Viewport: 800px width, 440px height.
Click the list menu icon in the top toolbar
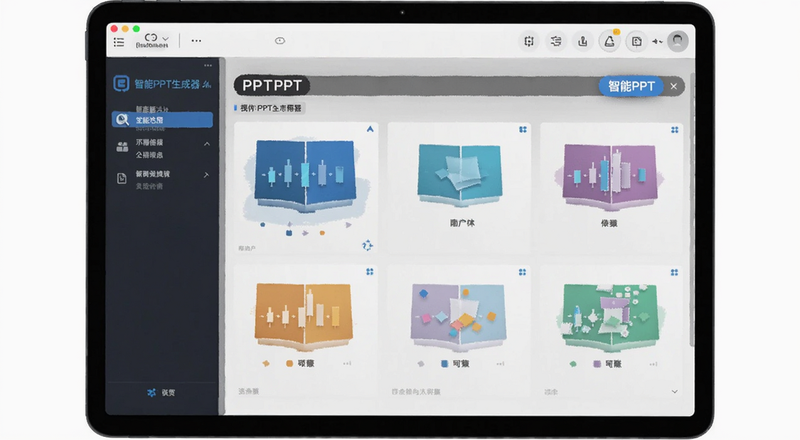119,42
